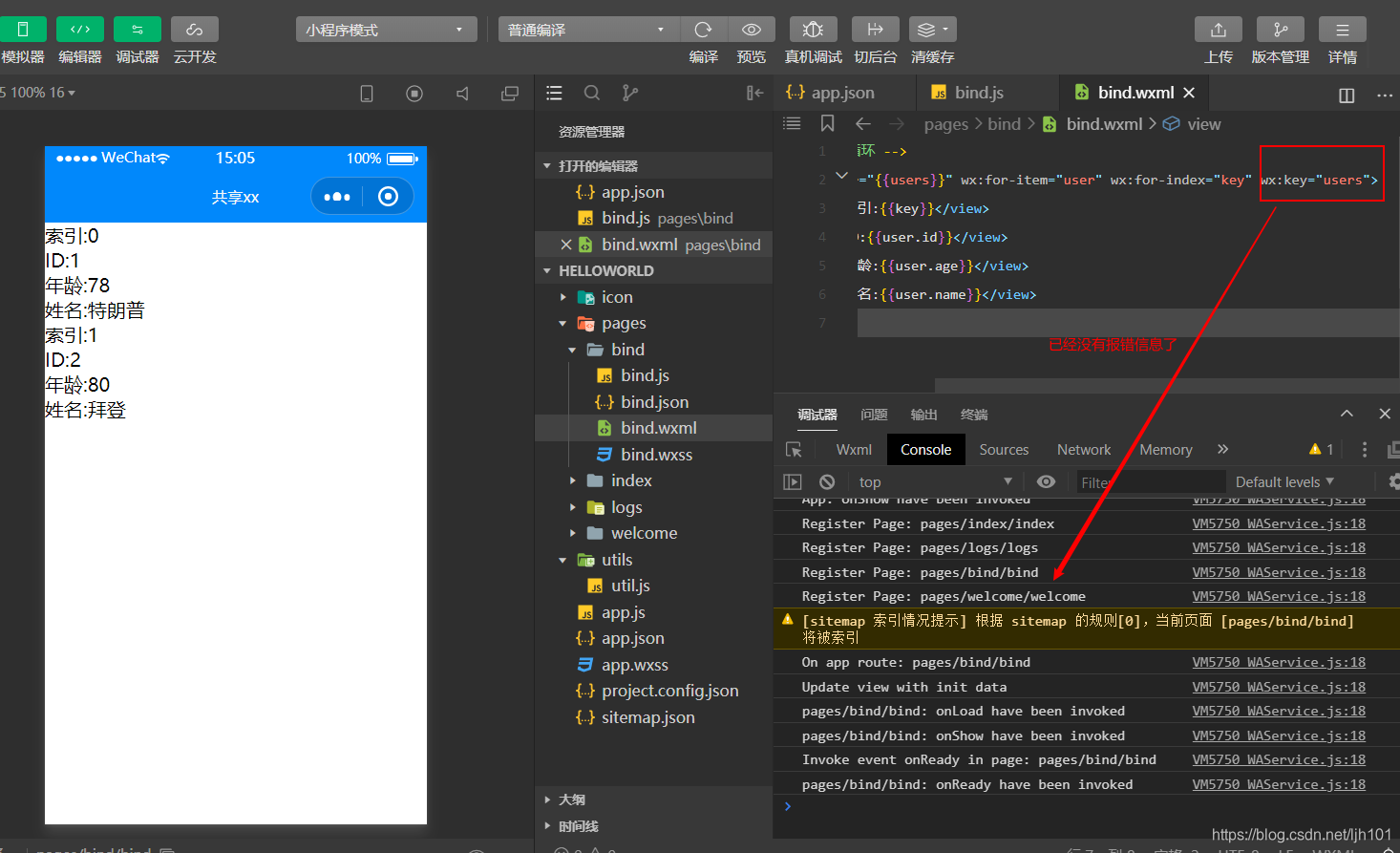Click the bookmark icon in breadcrumb bar
The height and width of the screenshot is (853, 1400).
827,123
